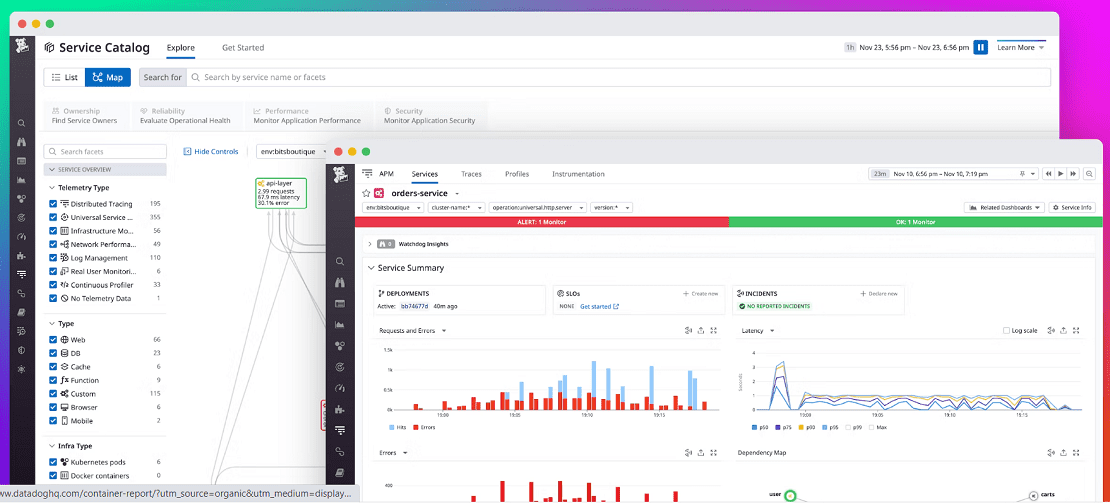Click search by service name field
Screen dimensions: 1110x503
tap(618, 77)
